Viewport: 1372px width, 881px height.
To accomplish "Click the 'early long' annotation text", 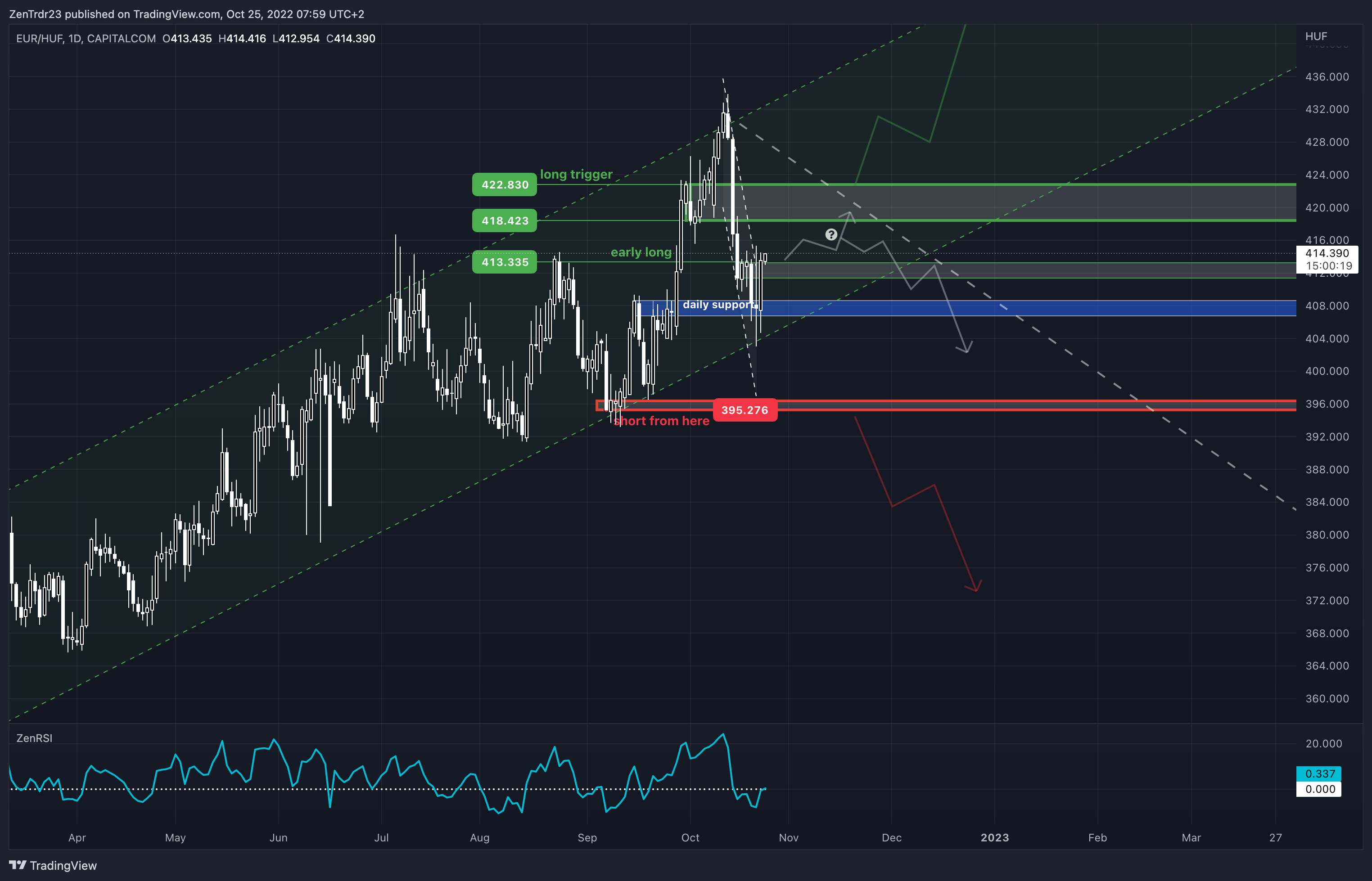I will (x=641, y=252).
